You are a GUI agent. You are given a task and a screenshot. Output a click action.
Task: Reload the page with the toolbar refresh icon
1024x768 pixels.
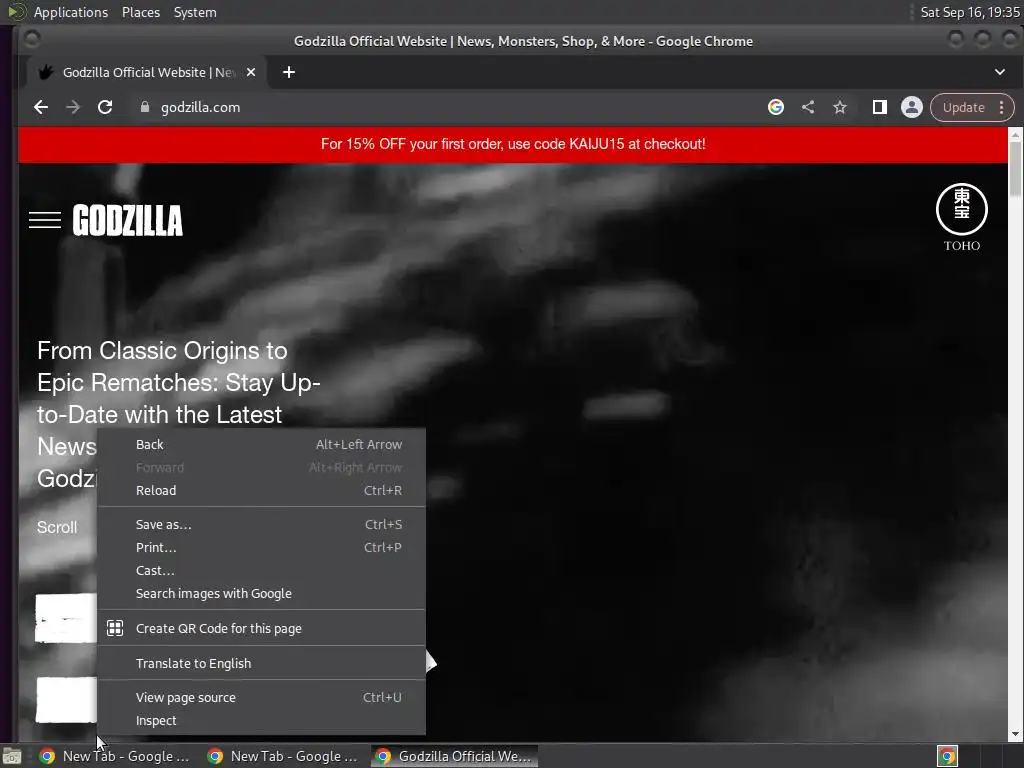104,107
